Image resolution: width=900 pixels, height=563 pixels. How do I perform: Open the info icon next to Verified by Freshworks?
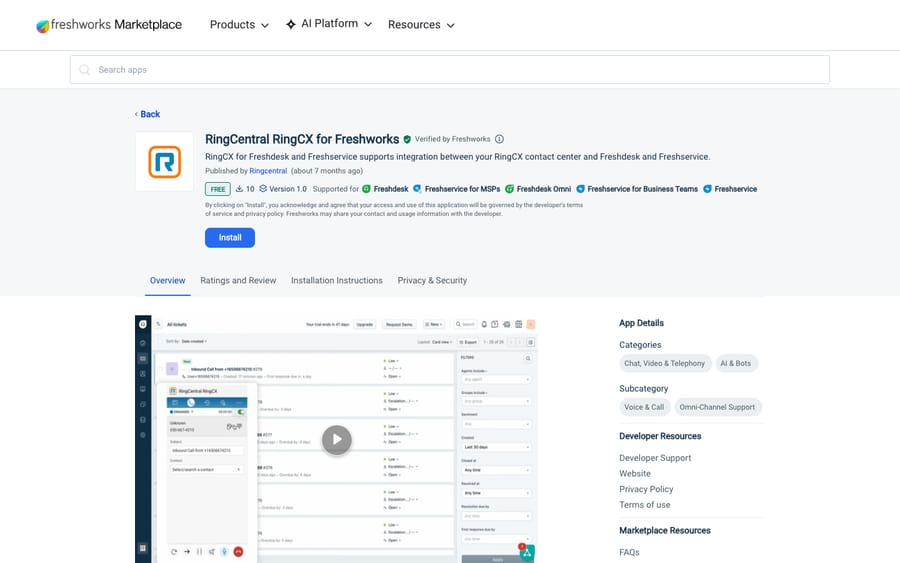click(x=499, y=139)
